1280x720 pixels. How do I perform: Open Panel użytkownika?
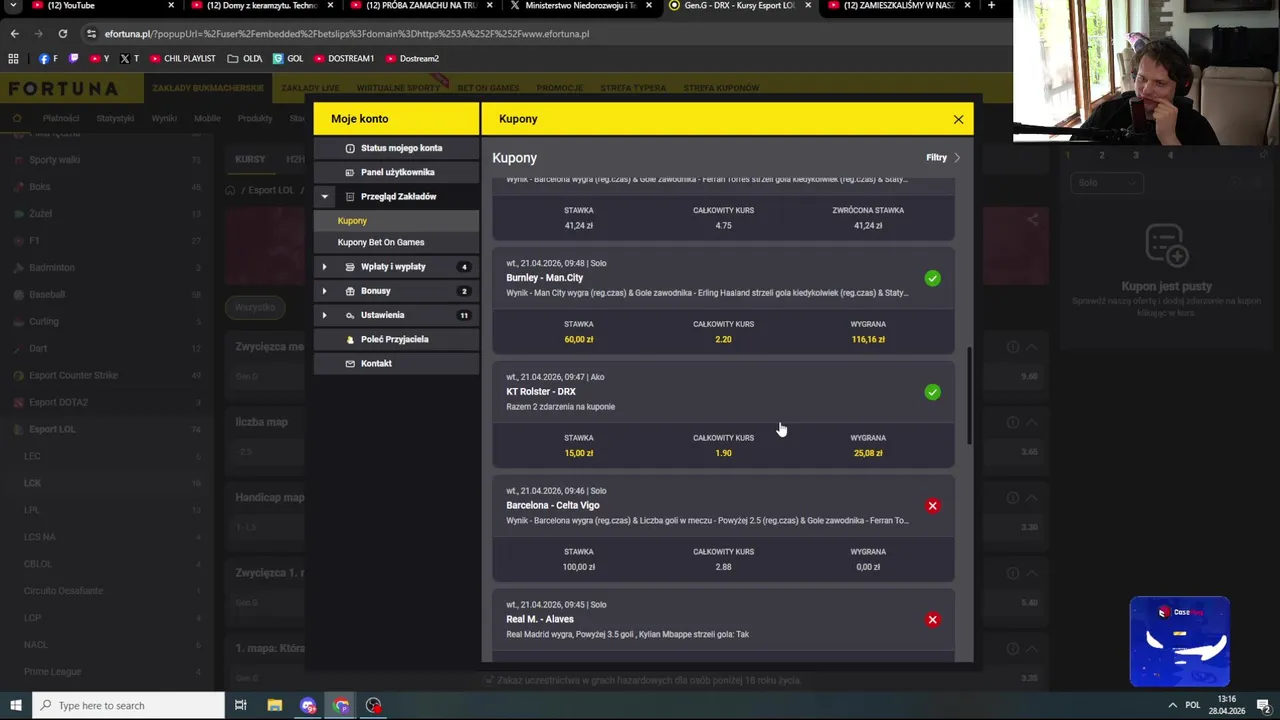click(x=396, y=172)
